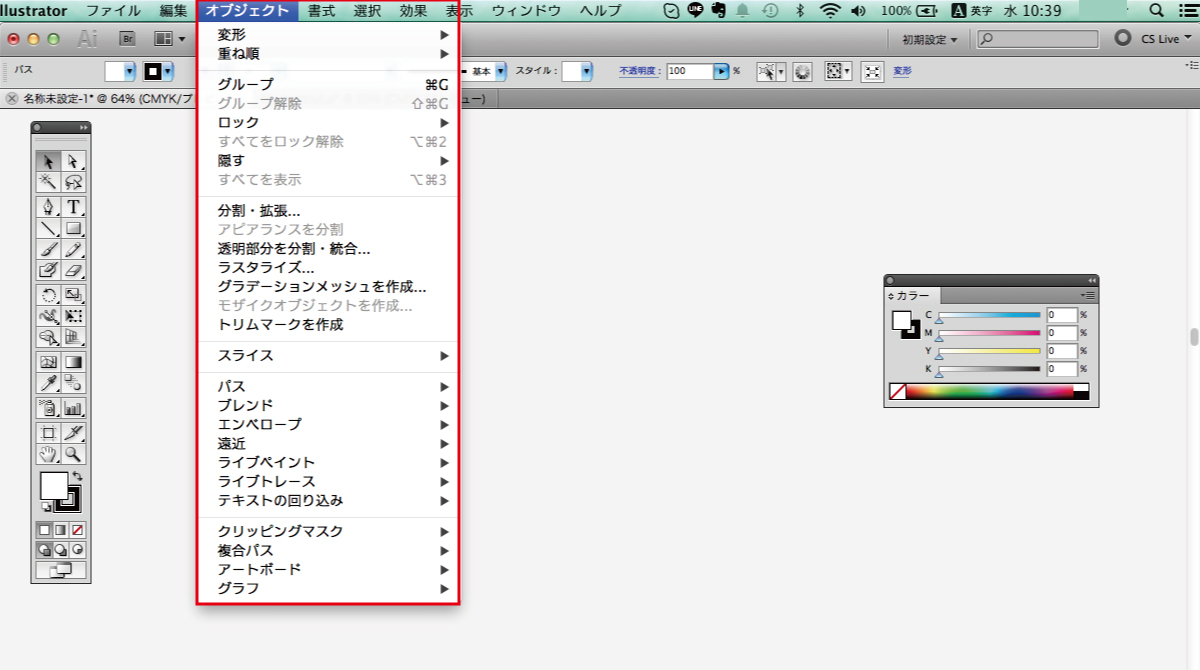Select the Line Segment tool
This screenshot has width=1200, height=670.
[x=48, y=228]
